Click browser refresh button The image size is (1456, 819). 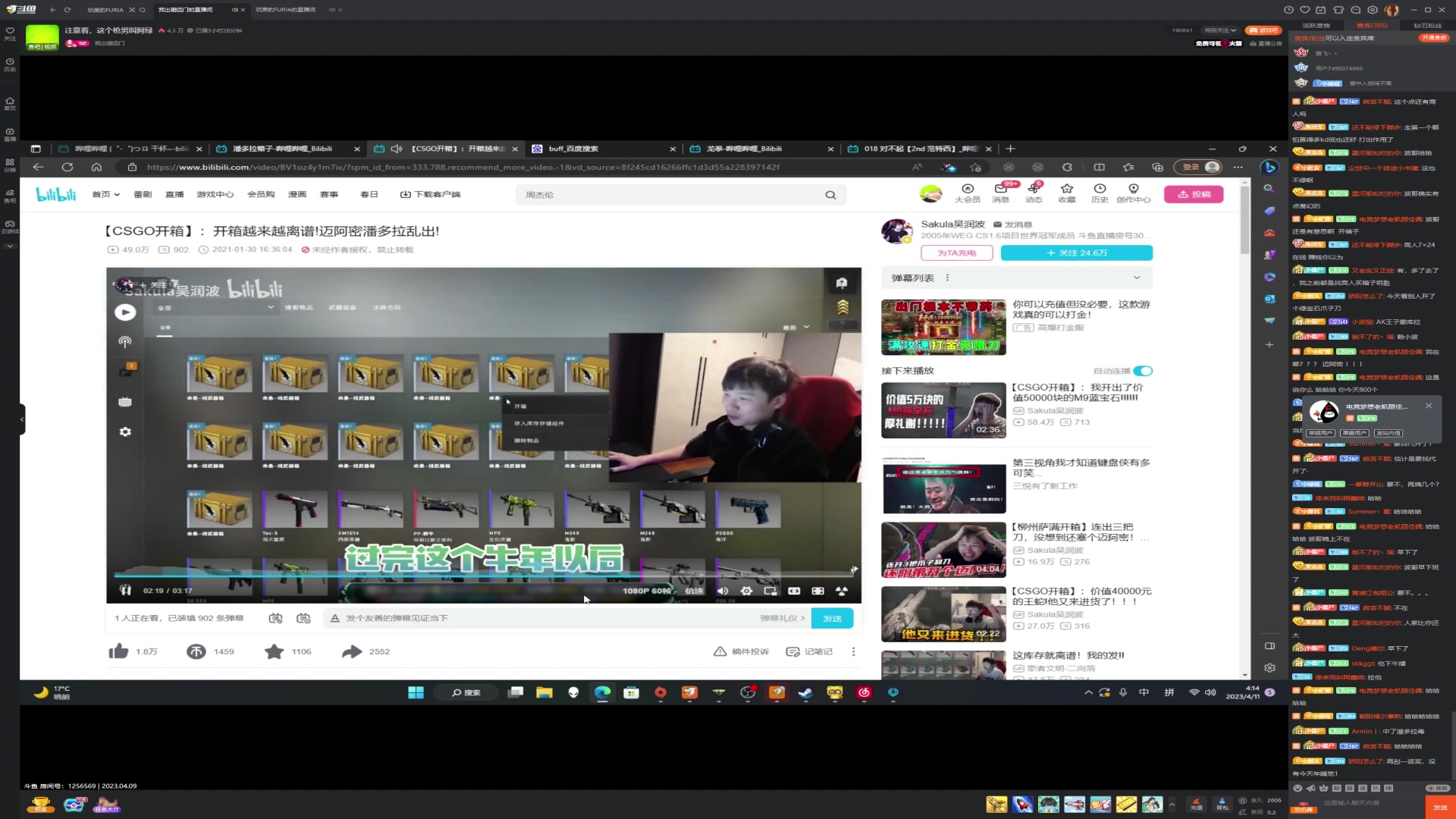[x=67, y=168]
